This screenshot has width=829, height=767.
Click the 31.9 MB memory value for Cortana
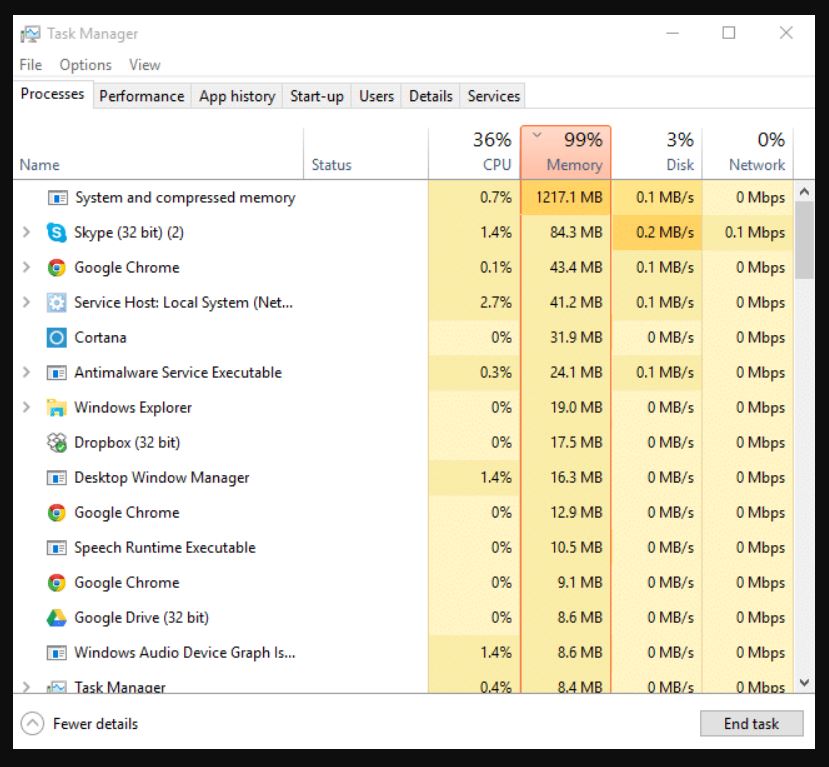[576, 337]
